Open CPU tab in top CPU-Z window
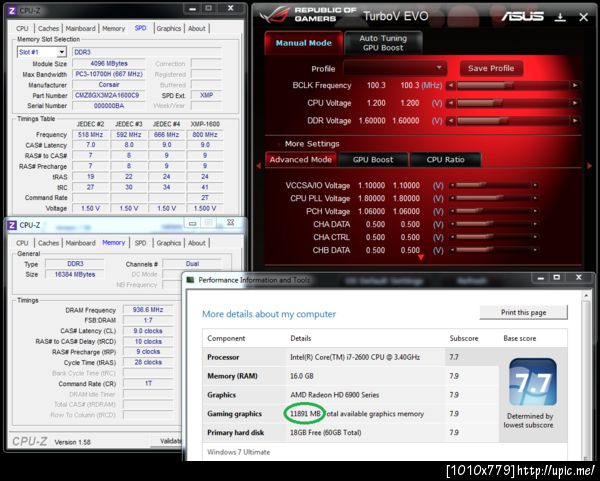 tap(22, 28)
